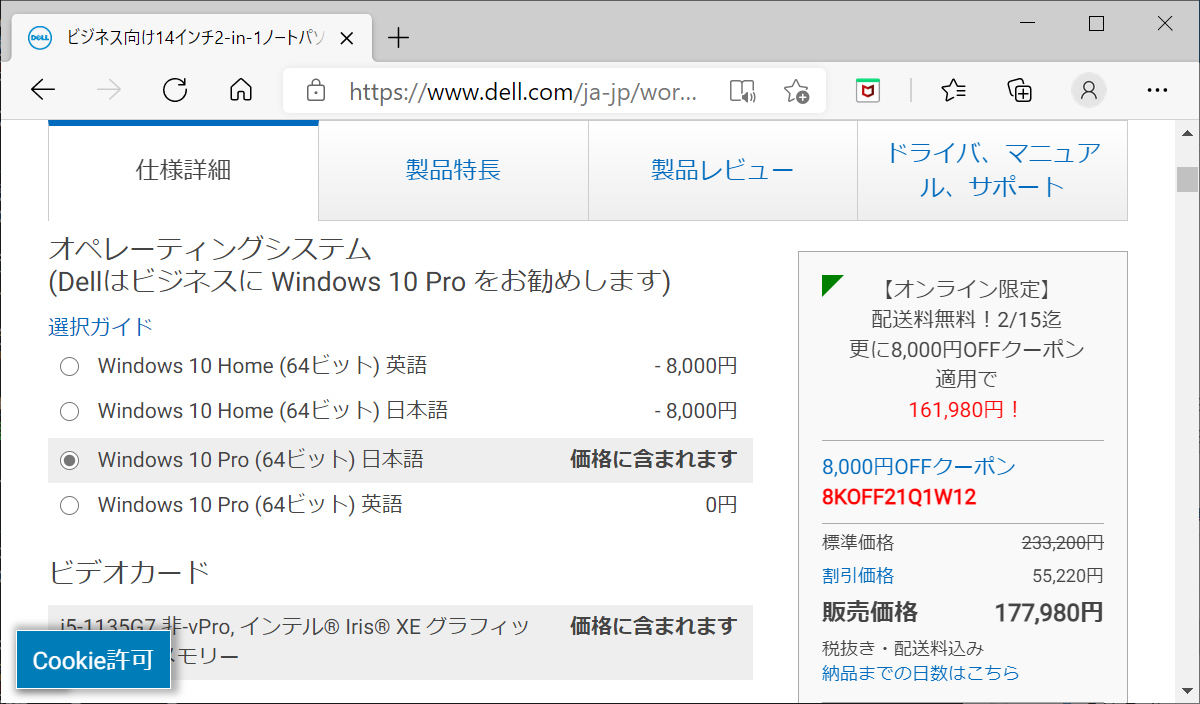Screen dimensions: 1200x704
Task: Switch to the 製品特長 tab
Action: [453, 170]
